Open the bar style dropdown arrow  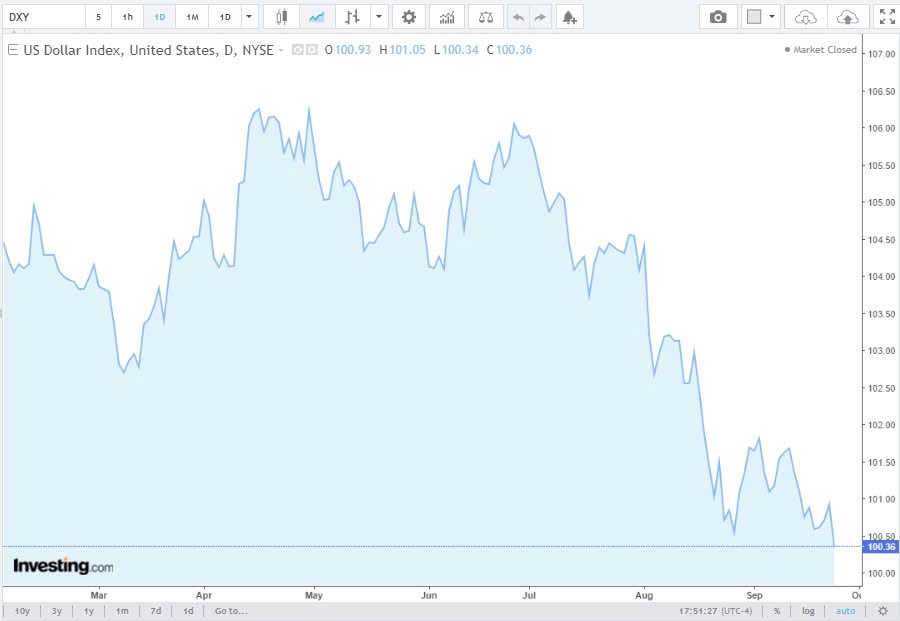(x=378, y=17)
